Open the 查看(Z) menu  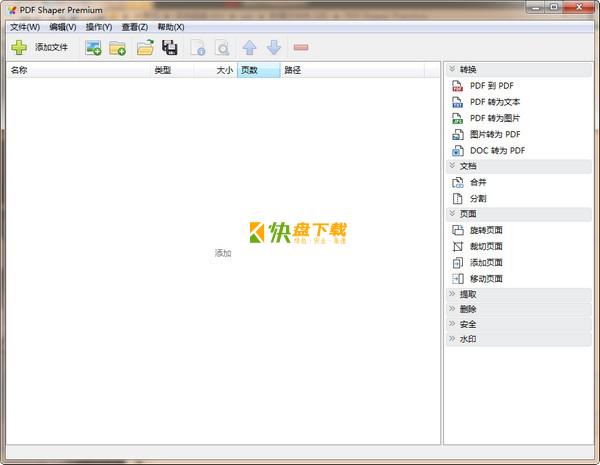[135, 27]
